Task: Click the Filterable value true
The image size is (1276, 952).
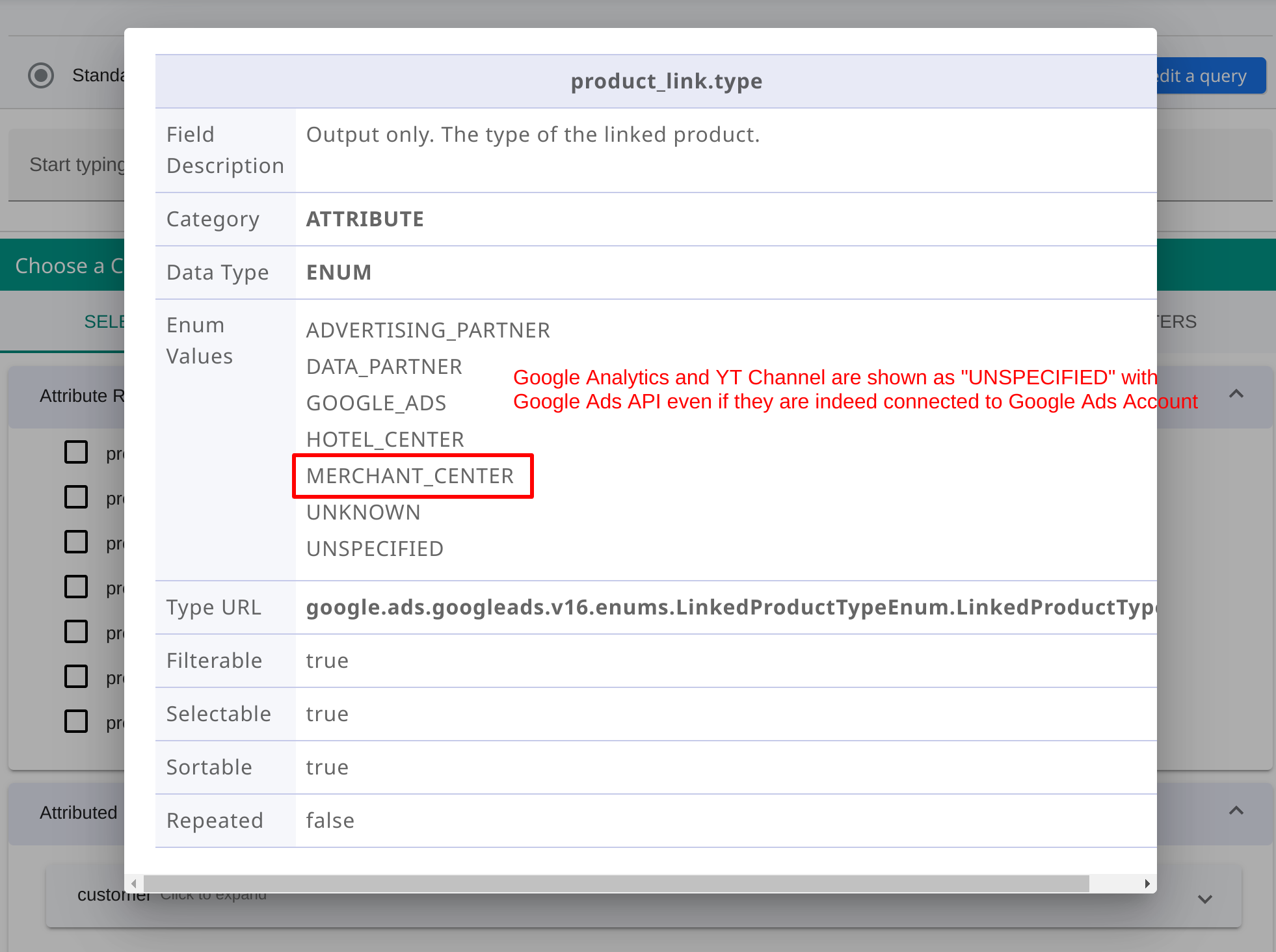Action: (327, 661)
